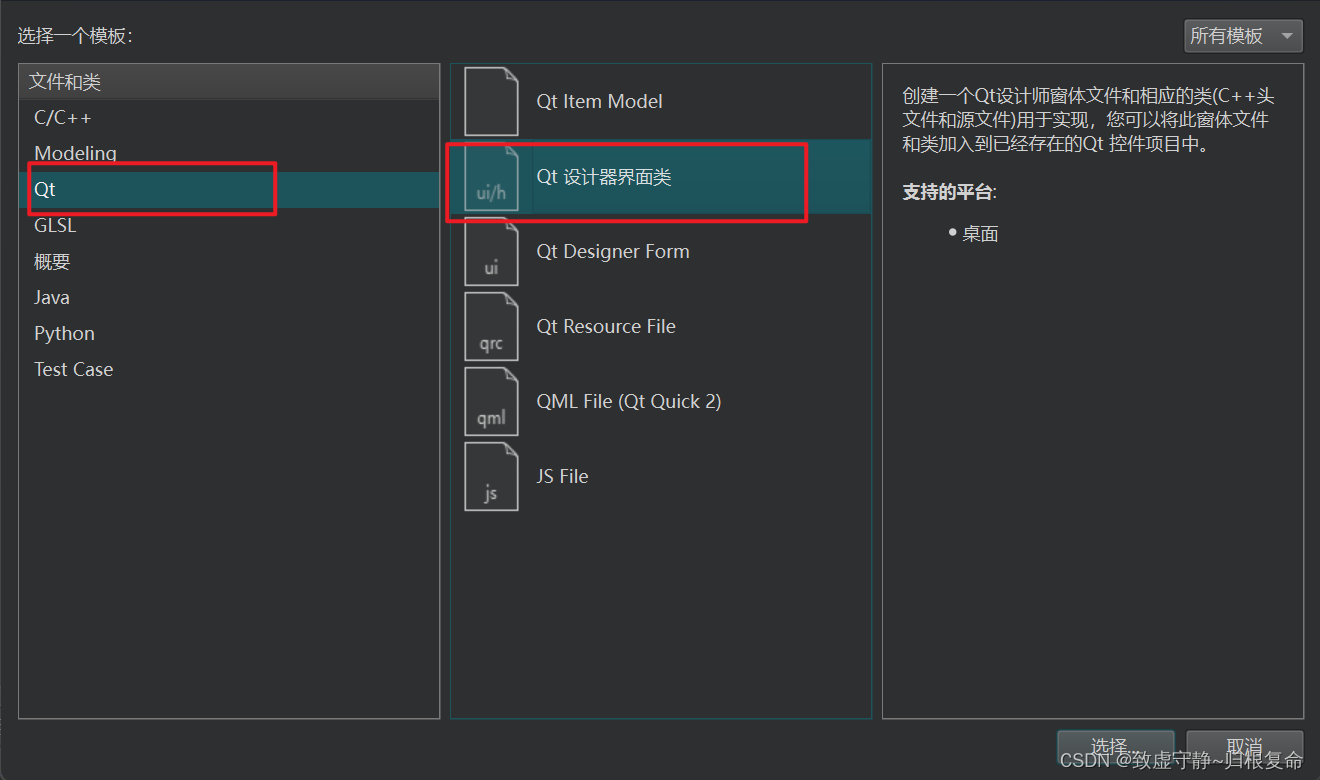This screenshot has width=1320, height=780.
Task: Pick the Qt Item Model template label
Action: tap(599, 101)
